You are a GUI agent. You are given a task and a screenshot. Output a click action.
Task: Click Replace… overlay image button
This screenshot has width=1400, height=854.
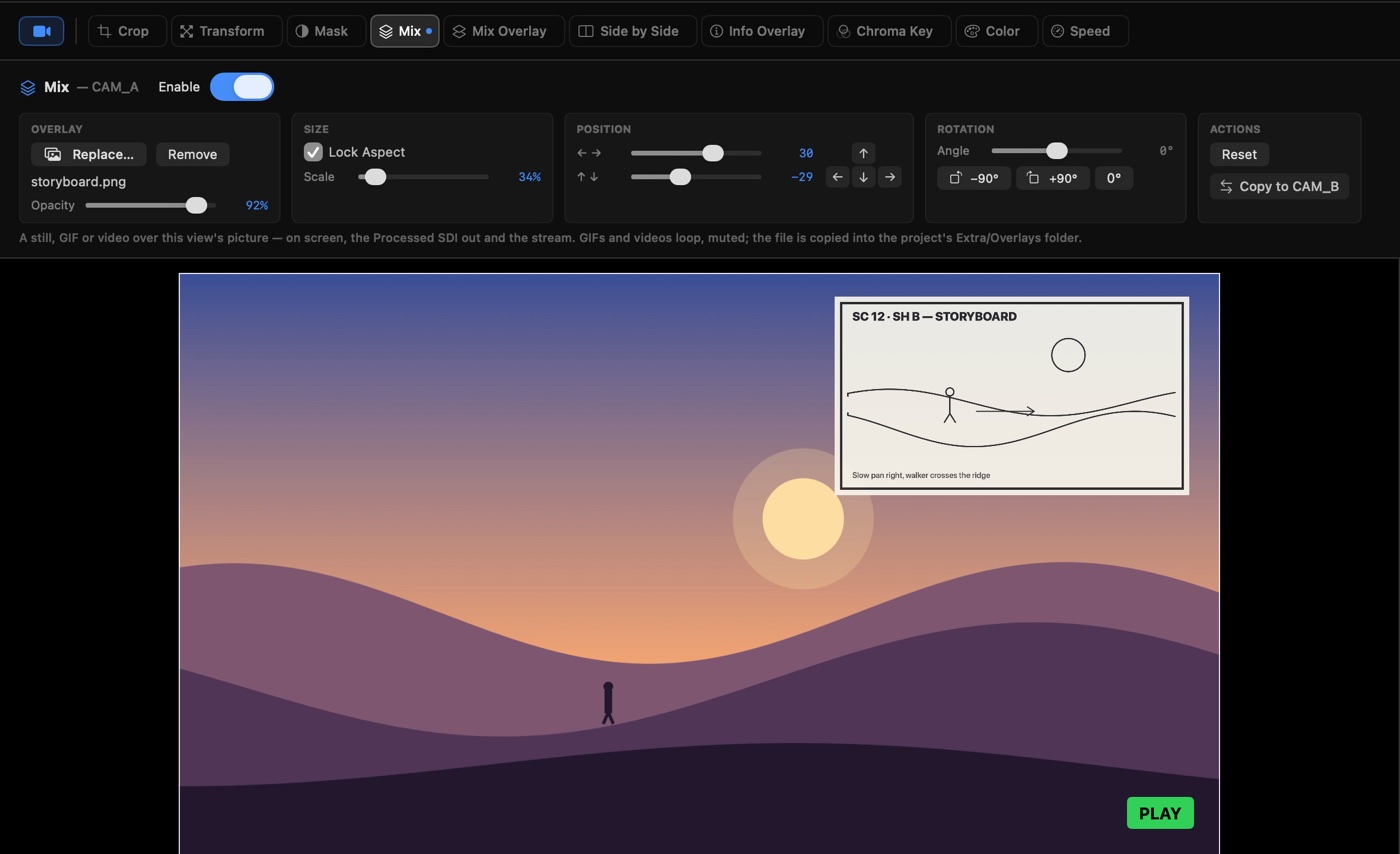(89, 154)
